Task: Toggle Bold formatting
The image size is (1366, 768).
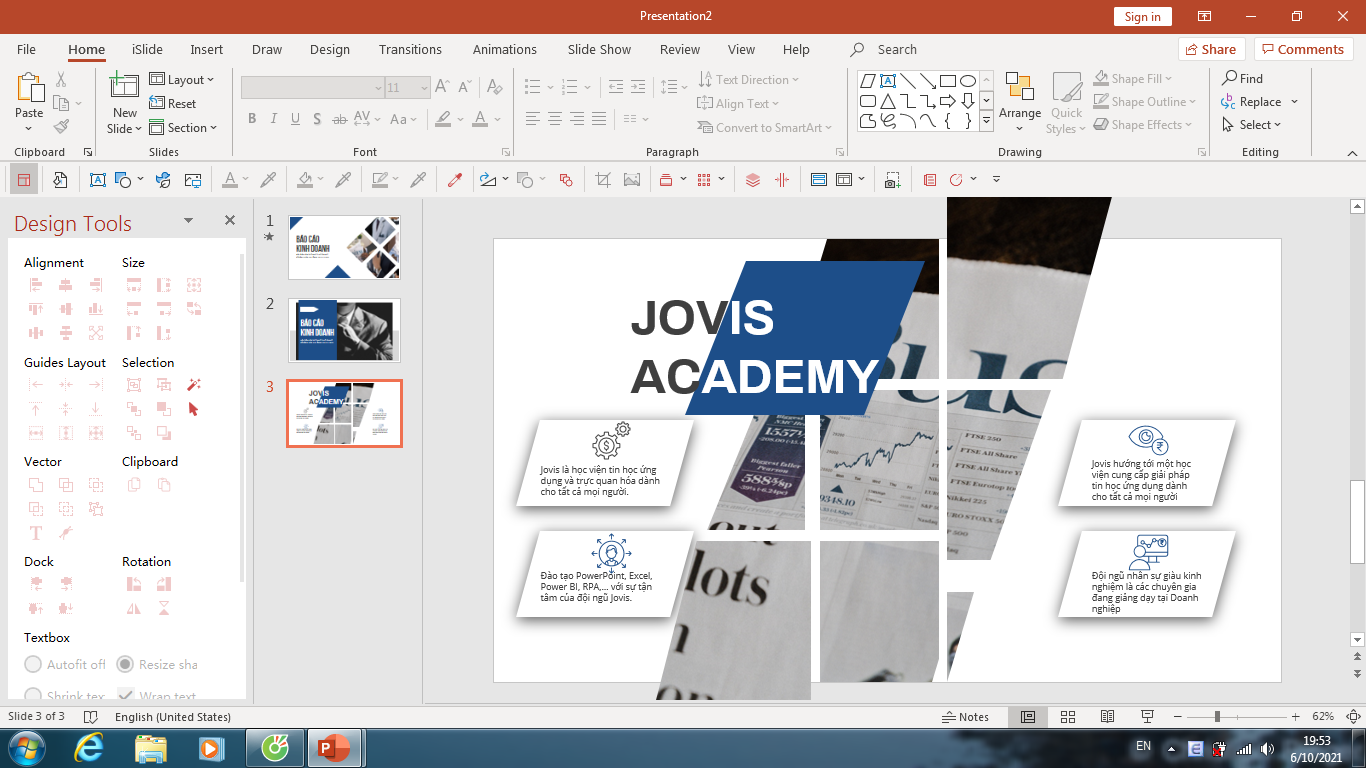Action: click(252, 119)
